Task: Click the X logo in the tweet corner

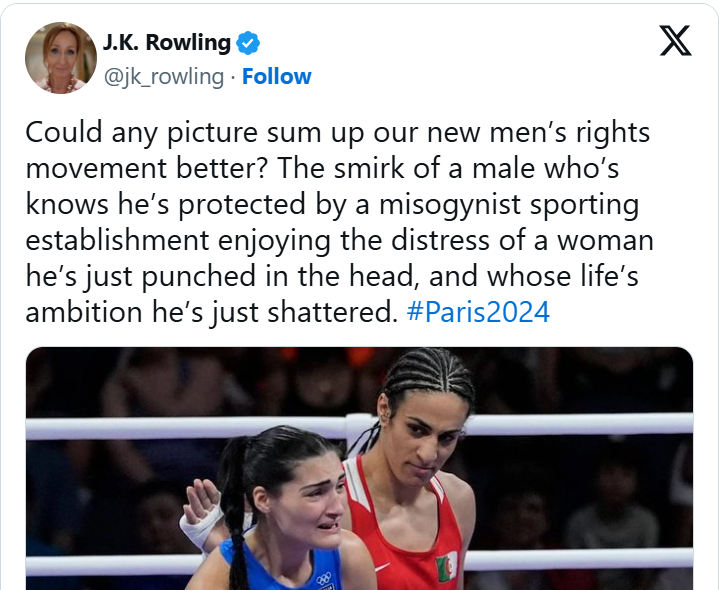Action: tap(675, 41)
